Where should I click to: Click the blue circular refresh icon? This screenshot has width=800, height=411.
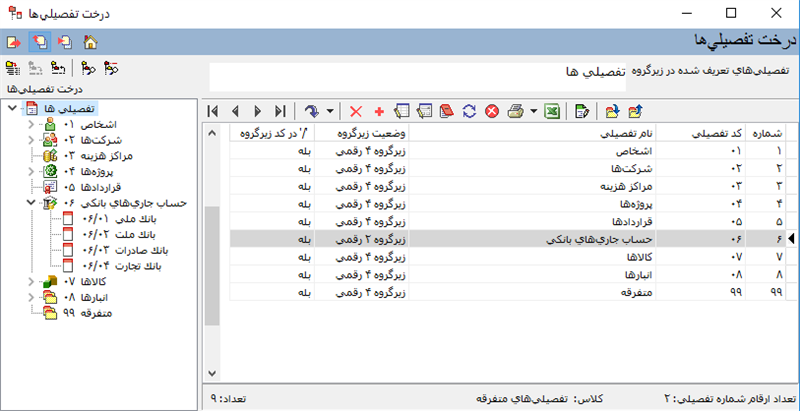pyautogui.click(x=469, y=111)
